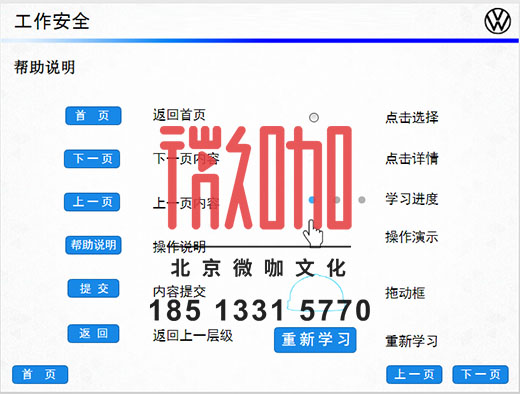Click the '操作演示' label
520x394 pixels.
412,237
